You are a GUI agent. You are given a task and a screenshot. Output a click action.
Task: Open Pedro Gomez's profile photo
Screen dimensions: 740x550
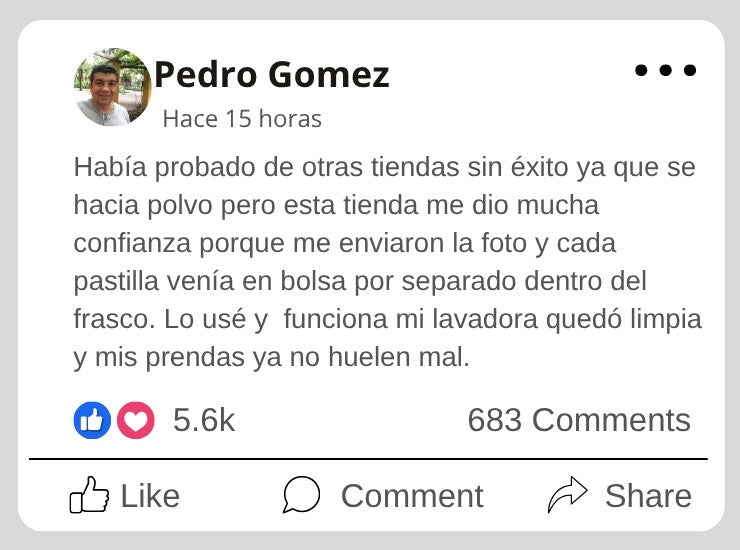pyautogui.click(x=113, y=88)
